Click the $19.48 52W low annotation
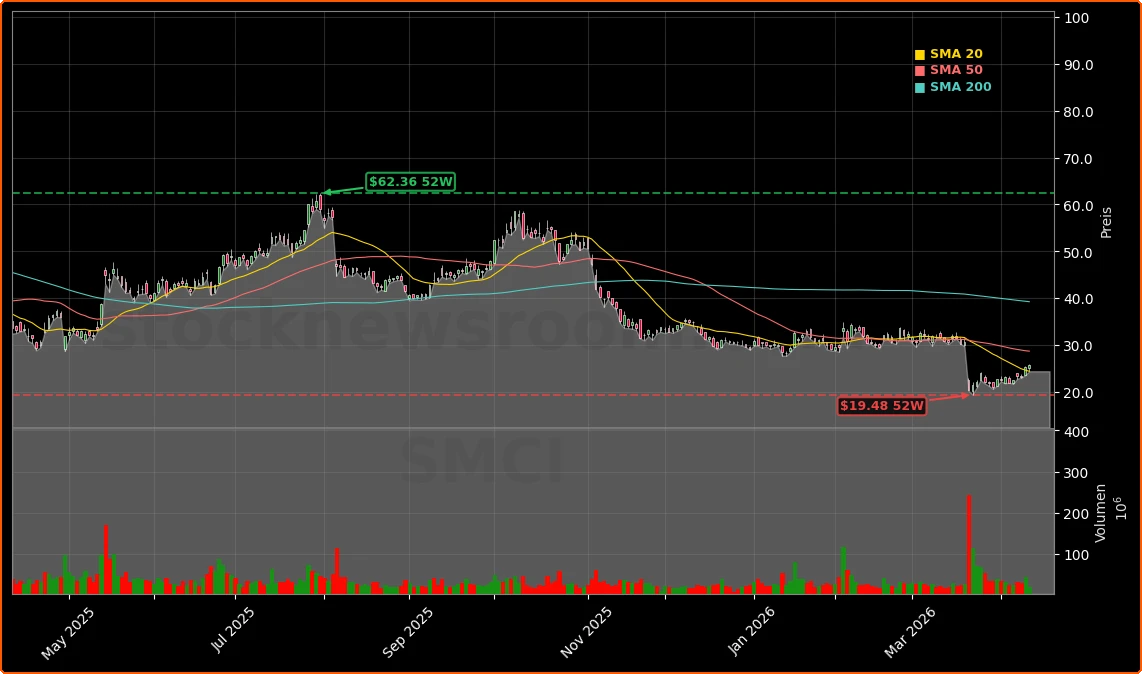Screen dimensions: 1142x674 tap(881, 406)
